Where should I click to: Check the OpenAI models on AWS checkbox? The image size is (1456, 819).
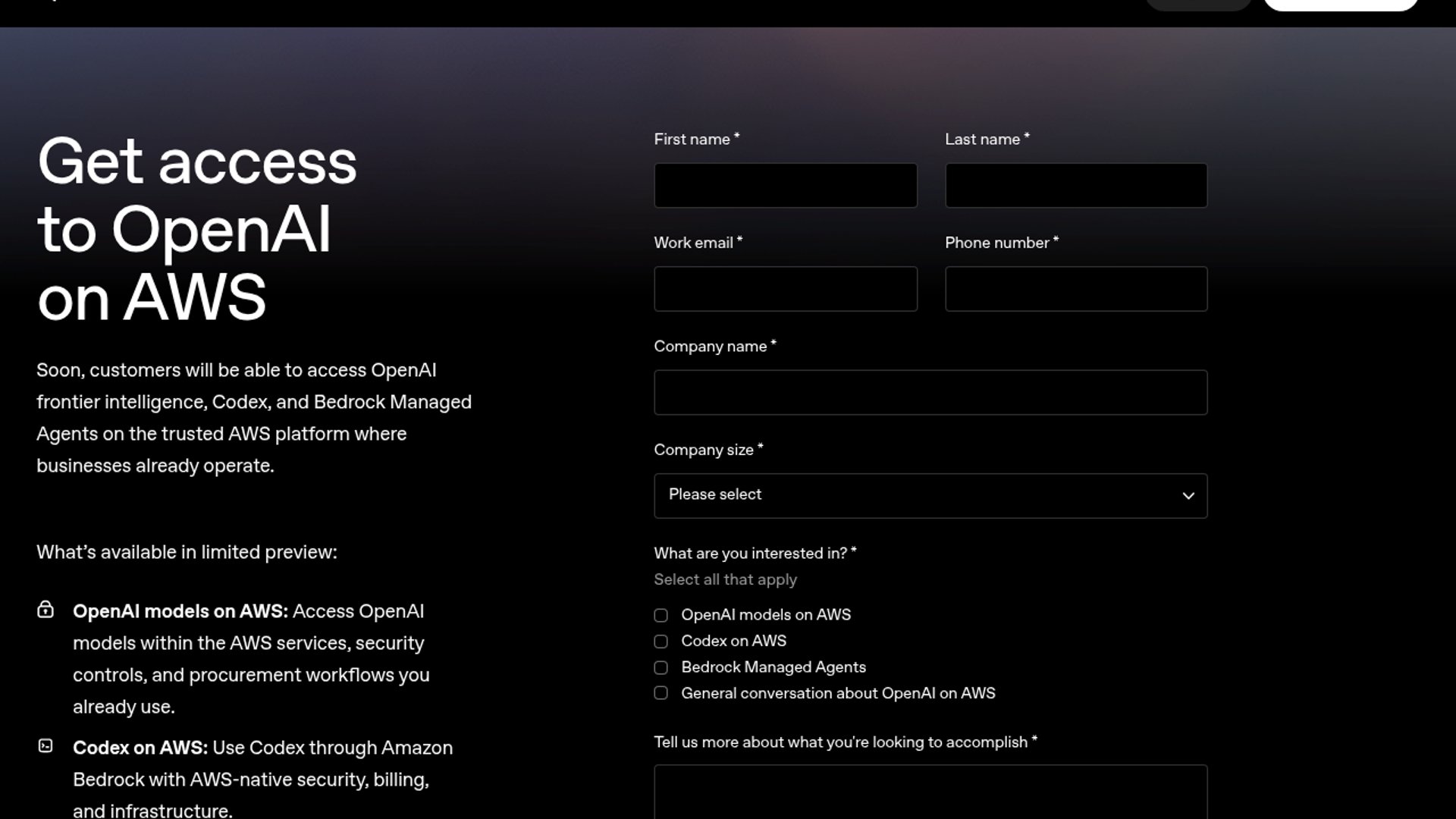(661, 616)
